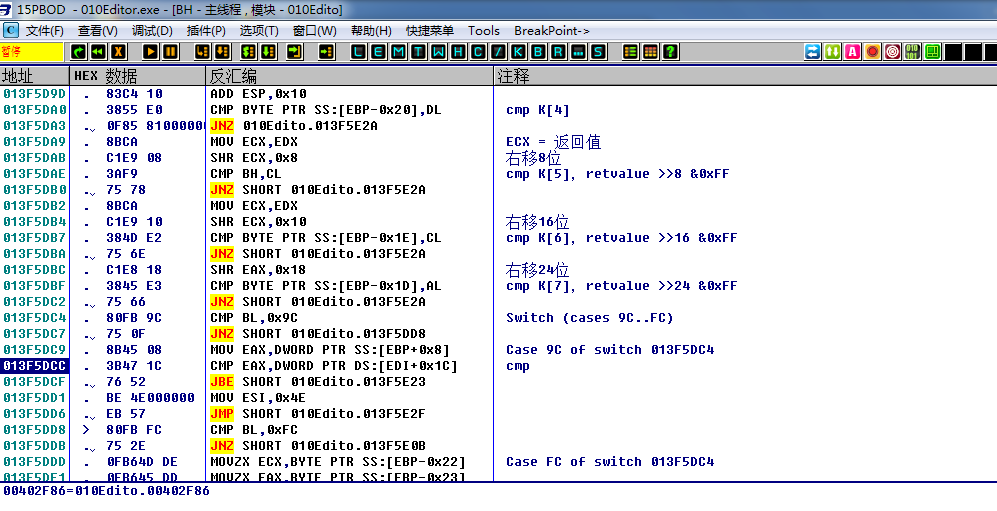Open Handles window via H icon
This screenshot has height=511, width=997.
coord(458,52)
